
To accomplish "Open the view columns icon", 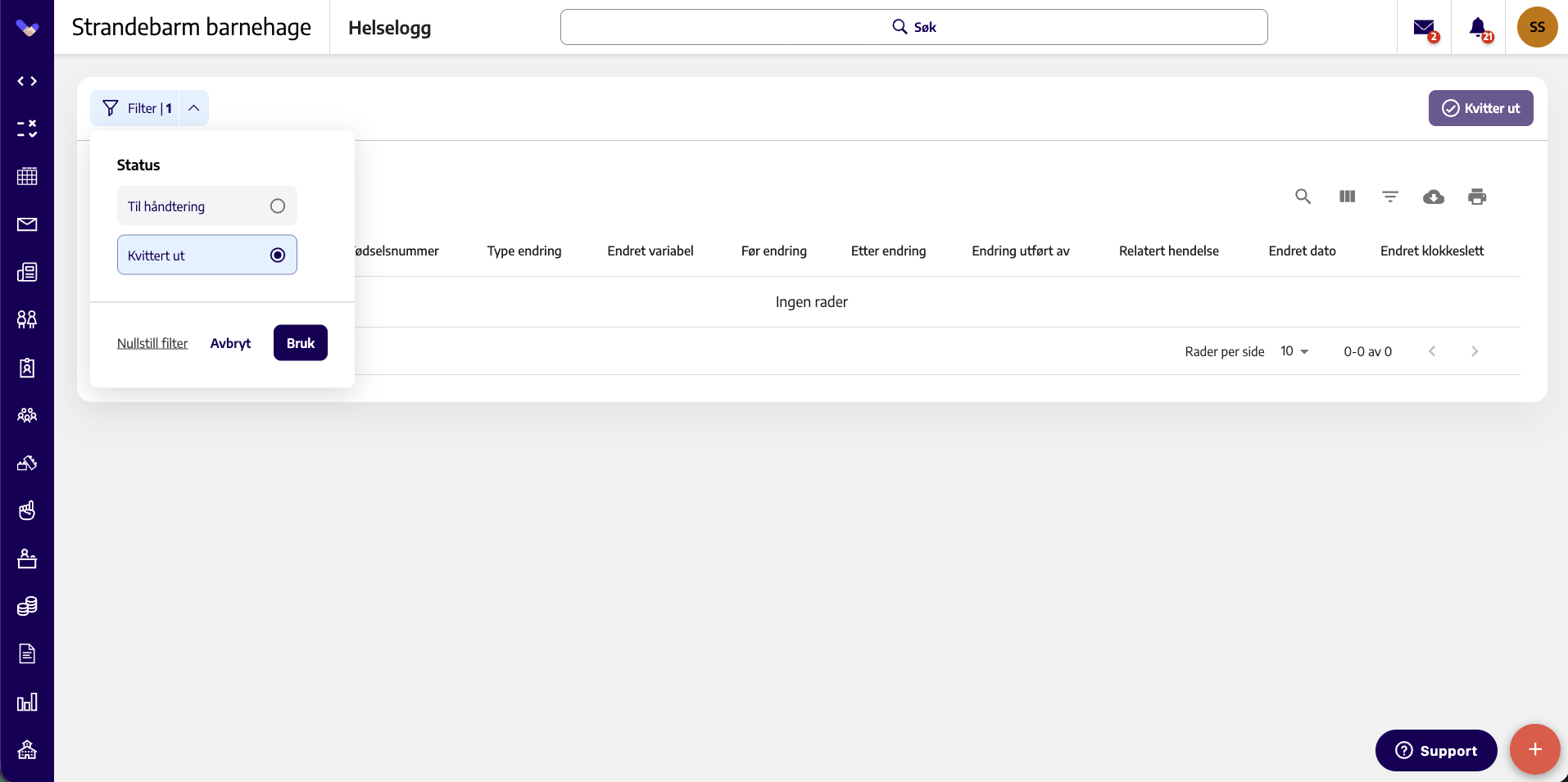I will [1347, 197].
